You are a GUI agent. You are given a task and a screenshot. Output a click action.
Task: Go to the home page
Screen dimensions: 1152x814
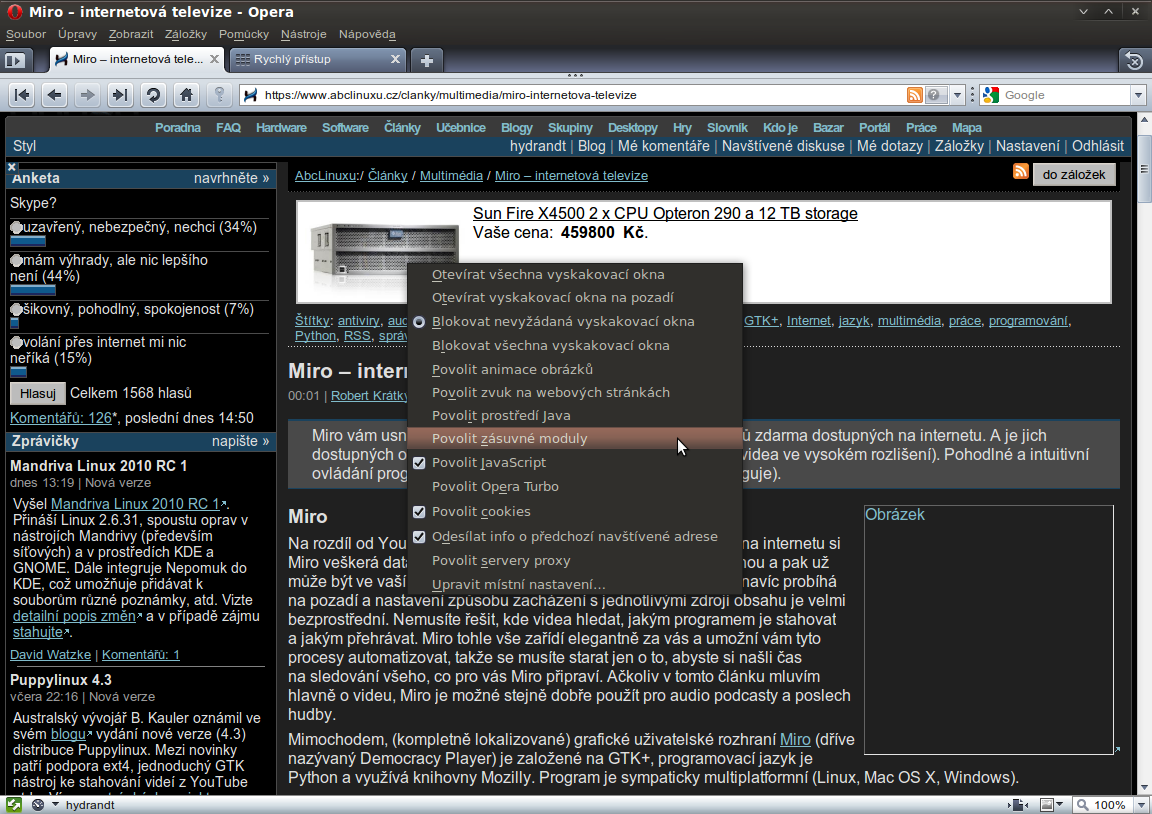pyautogui.click(x=186, y=95)
